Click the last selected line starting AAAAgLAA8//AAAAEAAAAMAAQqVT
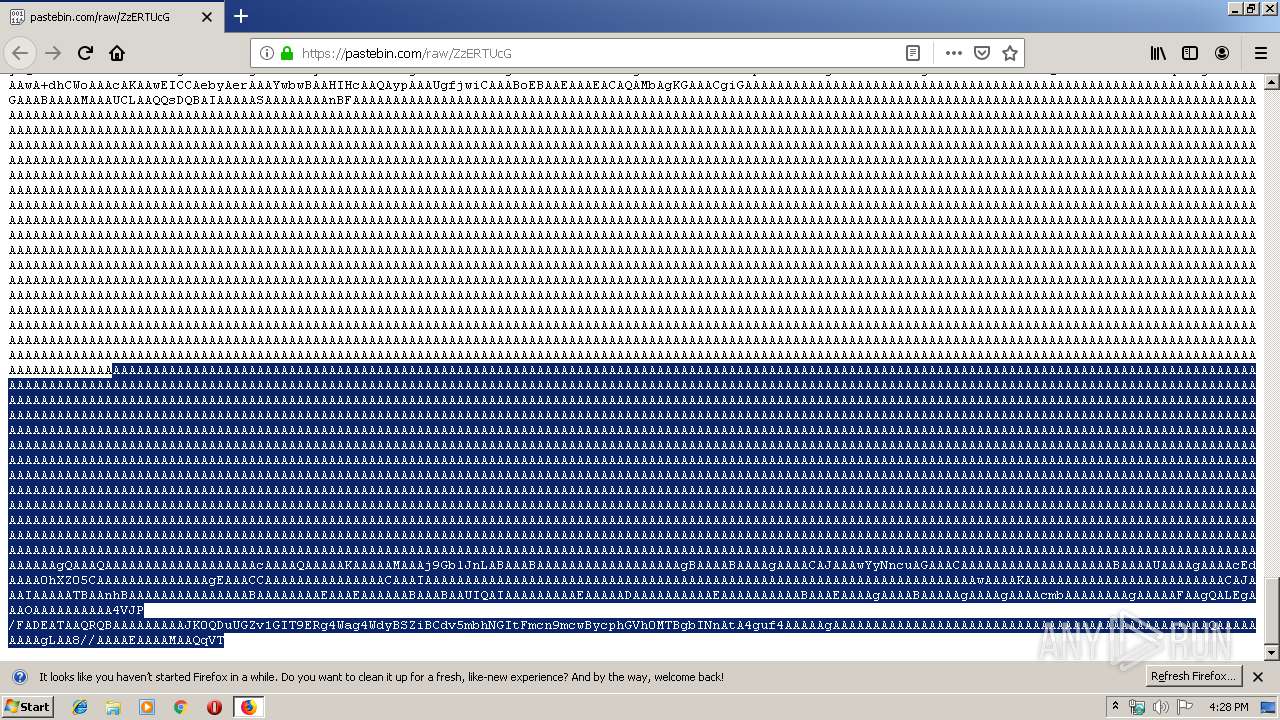The image size is (1280, 720). [x=116, y=640]
